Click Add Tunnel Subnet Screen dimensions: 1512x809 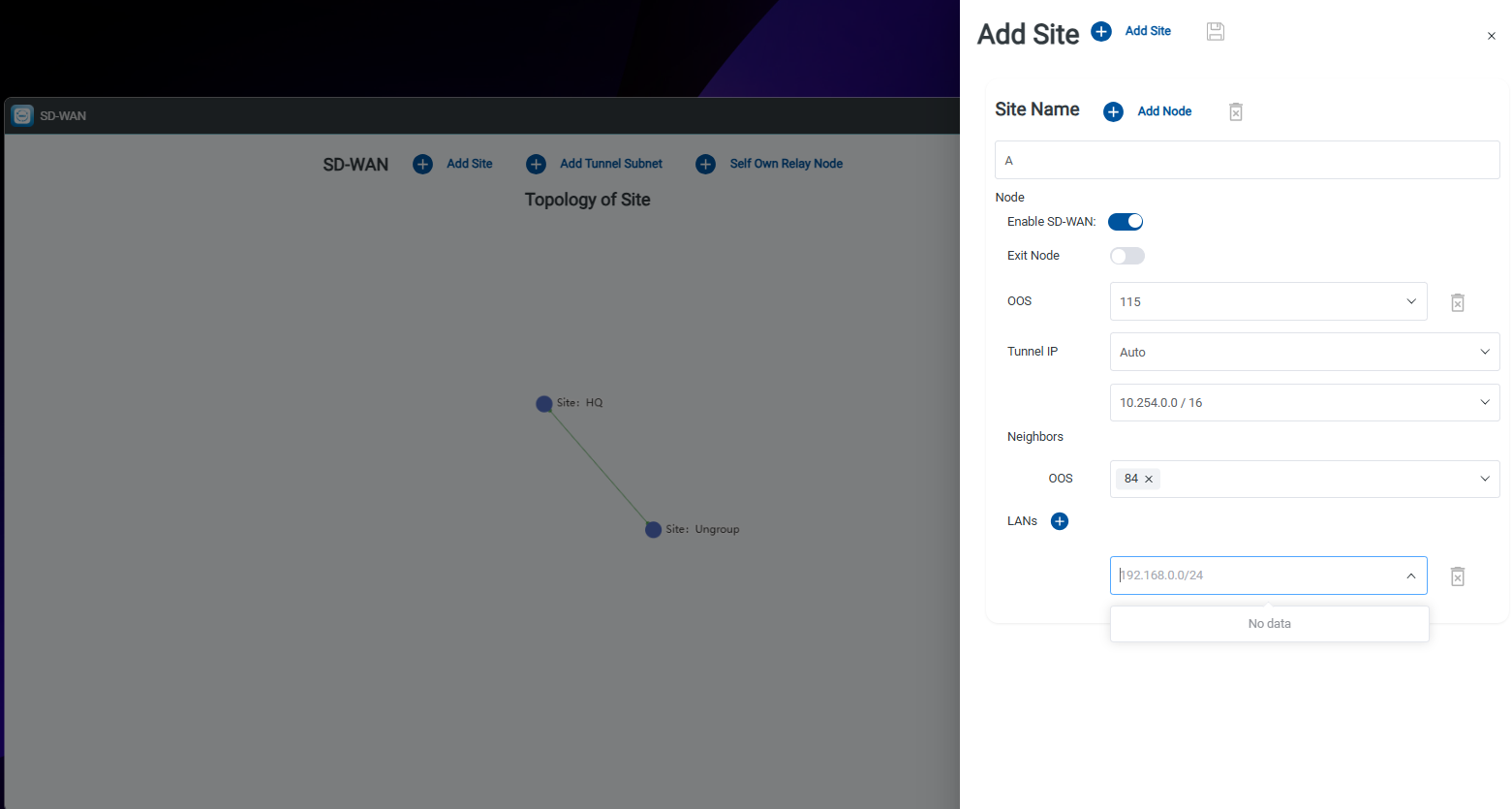[x=611, y=164]
